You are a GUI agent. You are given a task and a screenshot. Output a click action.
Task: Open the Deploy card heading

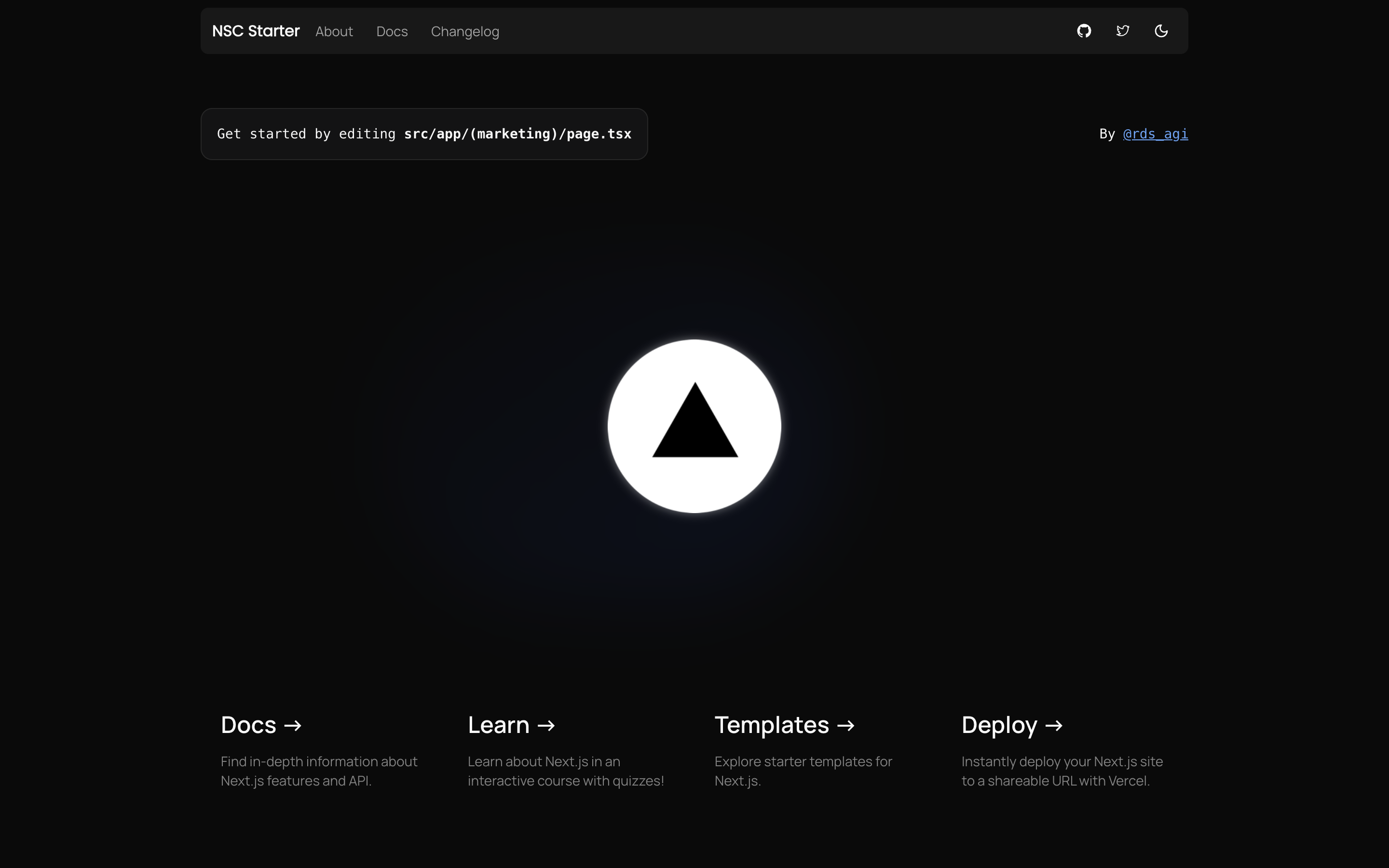pos(999,725)
